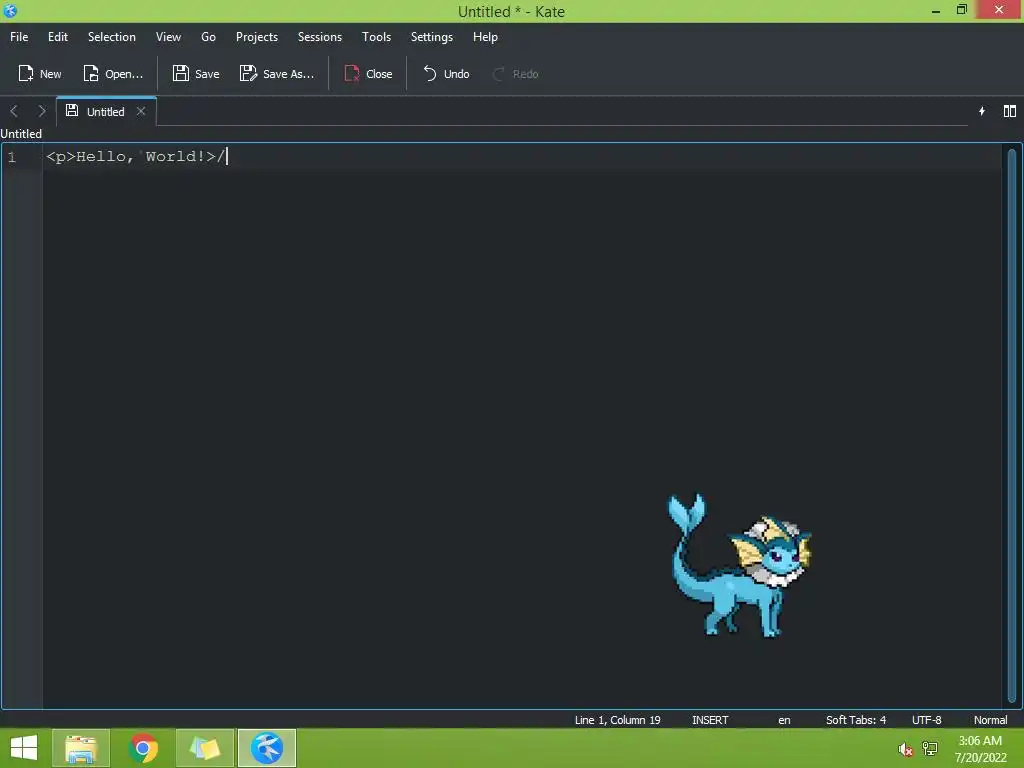This screenshot has height=768, width=1024.
Task: Click the Kate title bar app icon
Action: point(10,10)
